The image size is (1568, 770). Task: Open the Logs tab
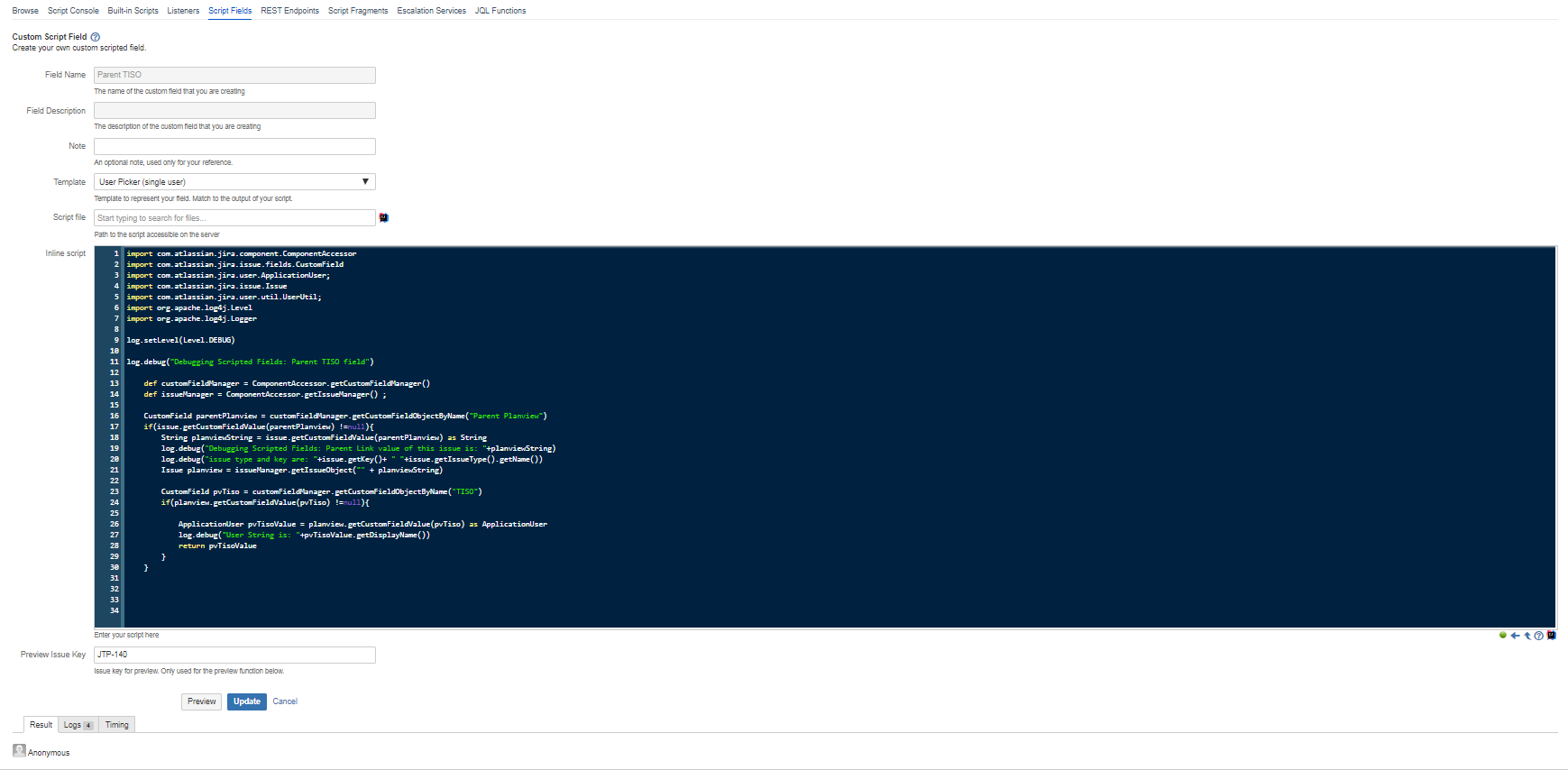coord(78,725)
